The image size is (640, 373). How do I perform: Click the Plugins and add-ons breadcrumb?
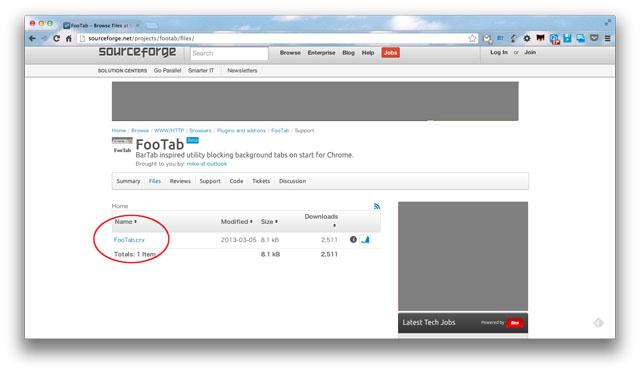241,131
